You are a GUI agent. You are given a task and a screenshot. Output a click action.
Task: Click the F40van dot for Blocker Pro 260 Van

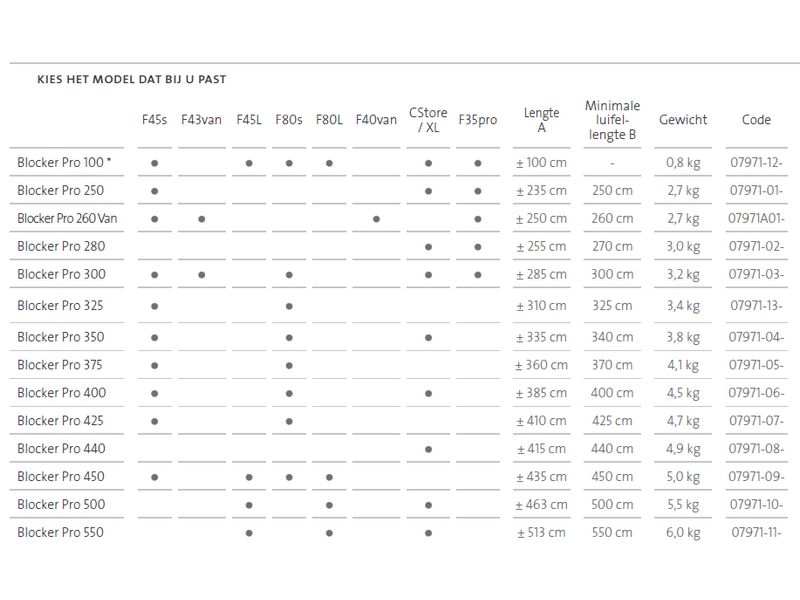(376, 218)
